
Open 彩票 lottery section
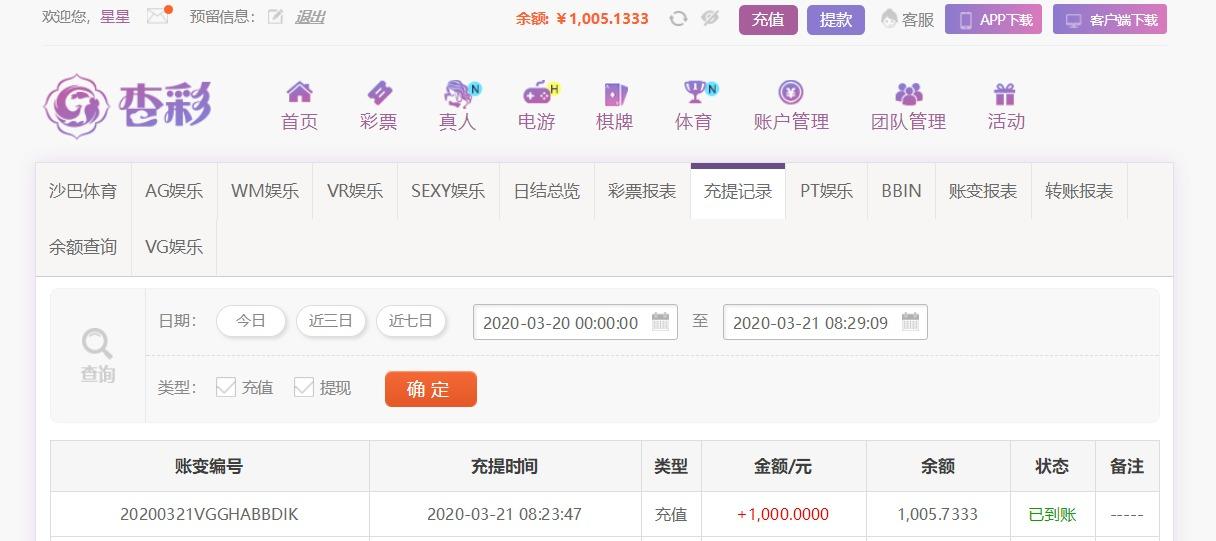point(379,107)
